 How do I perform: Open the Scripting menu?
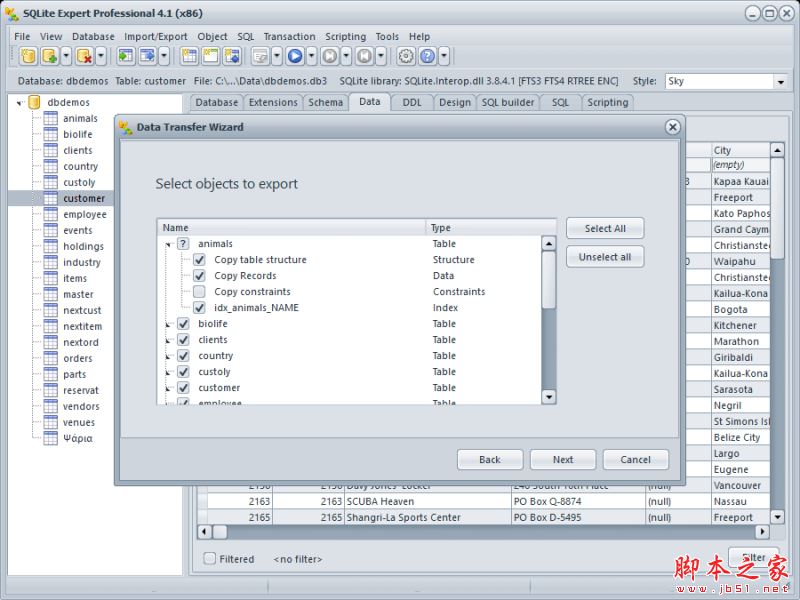tap(345, 37)
